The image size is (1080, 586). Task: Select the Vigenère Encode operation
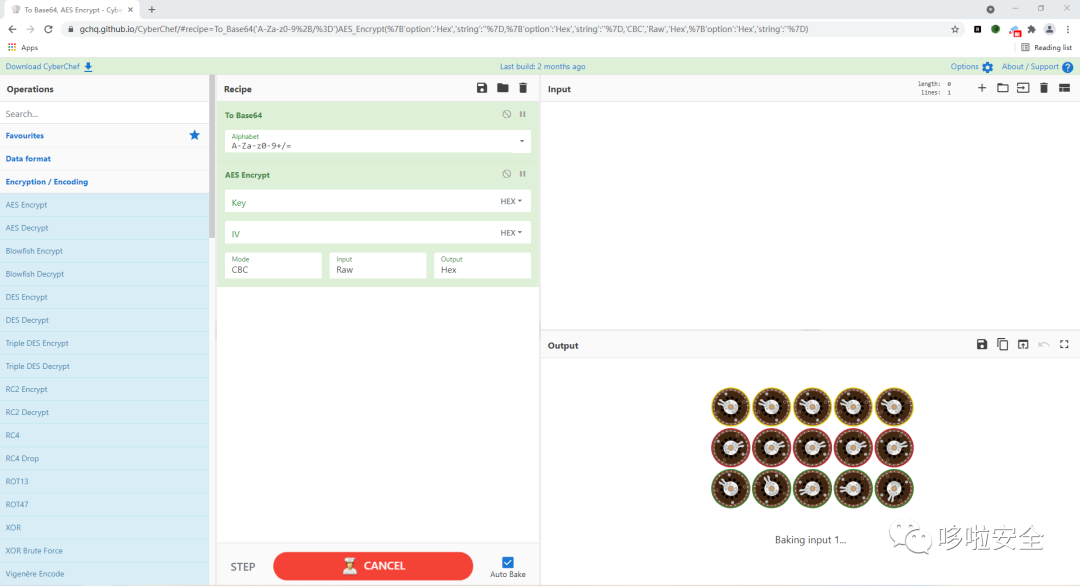tap(105, 574)
